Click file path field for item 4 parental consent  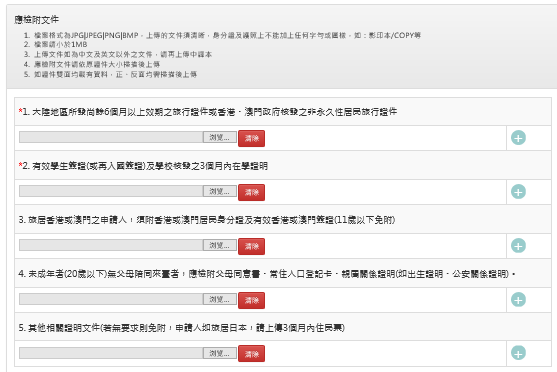pos(111,300)
